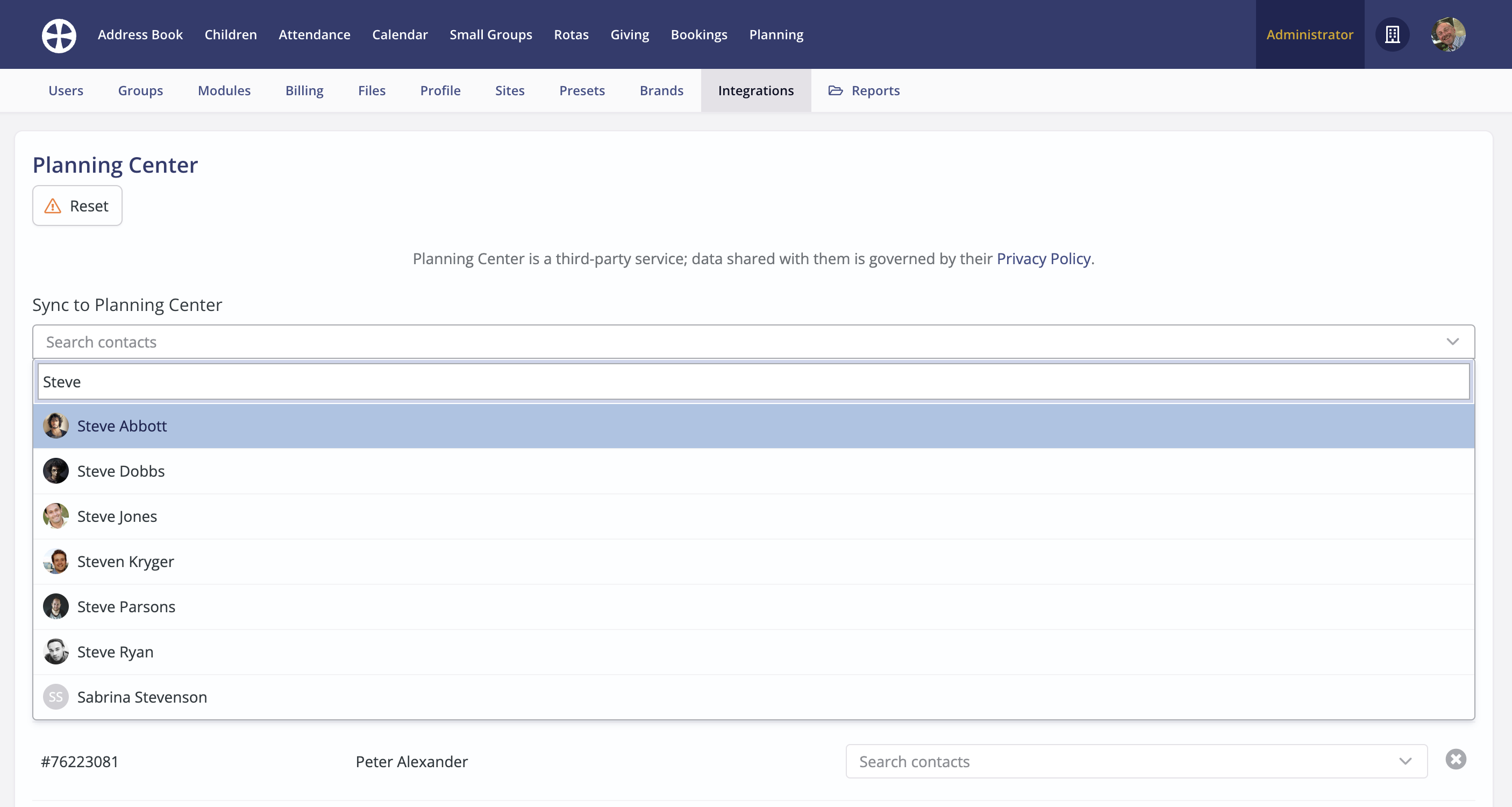This screenshot has height=807, width=1512.
Task: Click the church logo in top navigation
Action: point(59,34)
